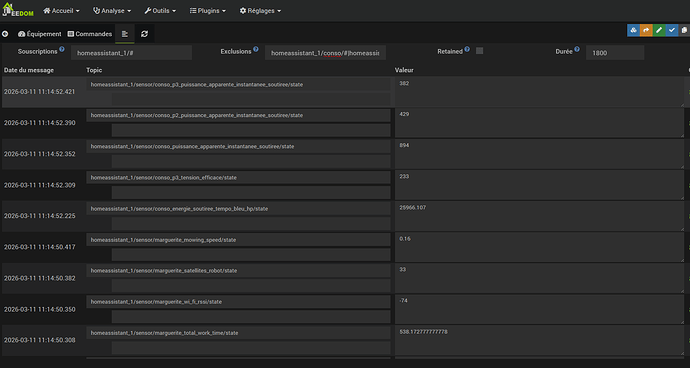Click the Exclusions input field

click(325, 53)
